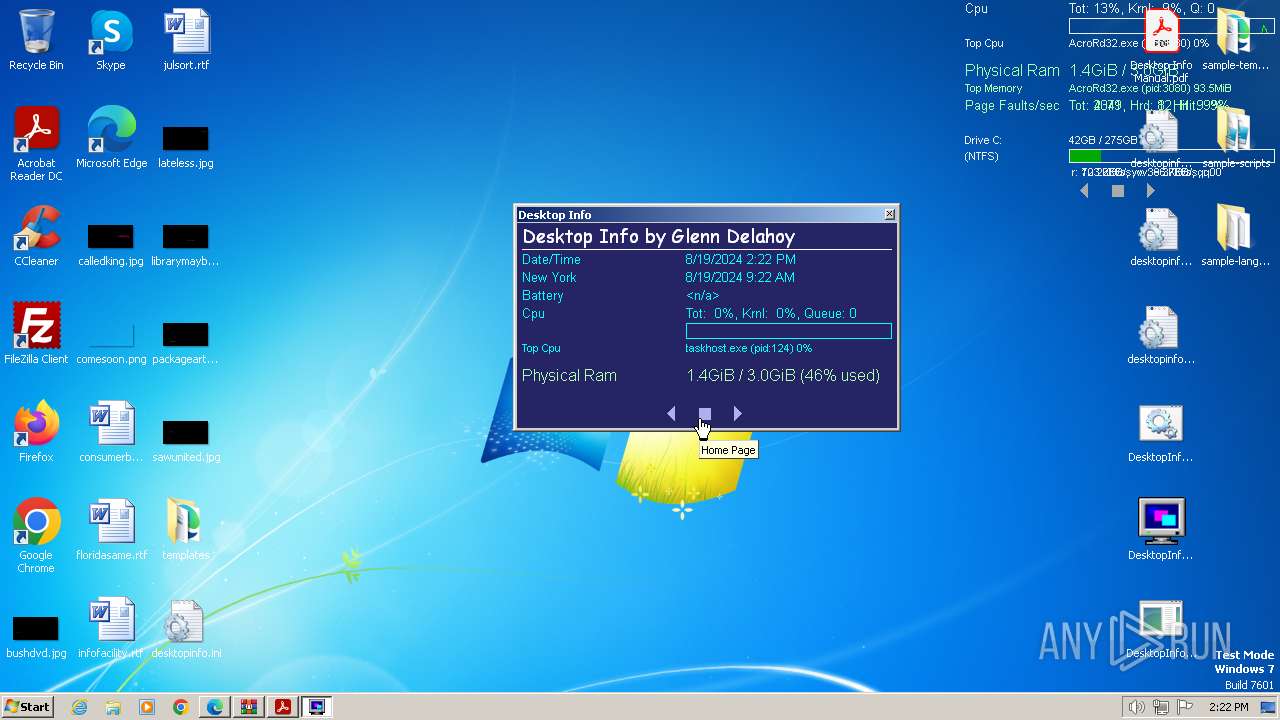Click taskhost.exe (pid:124) 0% text
This screenshot has width=1280, height=720.
coord(749,348)
